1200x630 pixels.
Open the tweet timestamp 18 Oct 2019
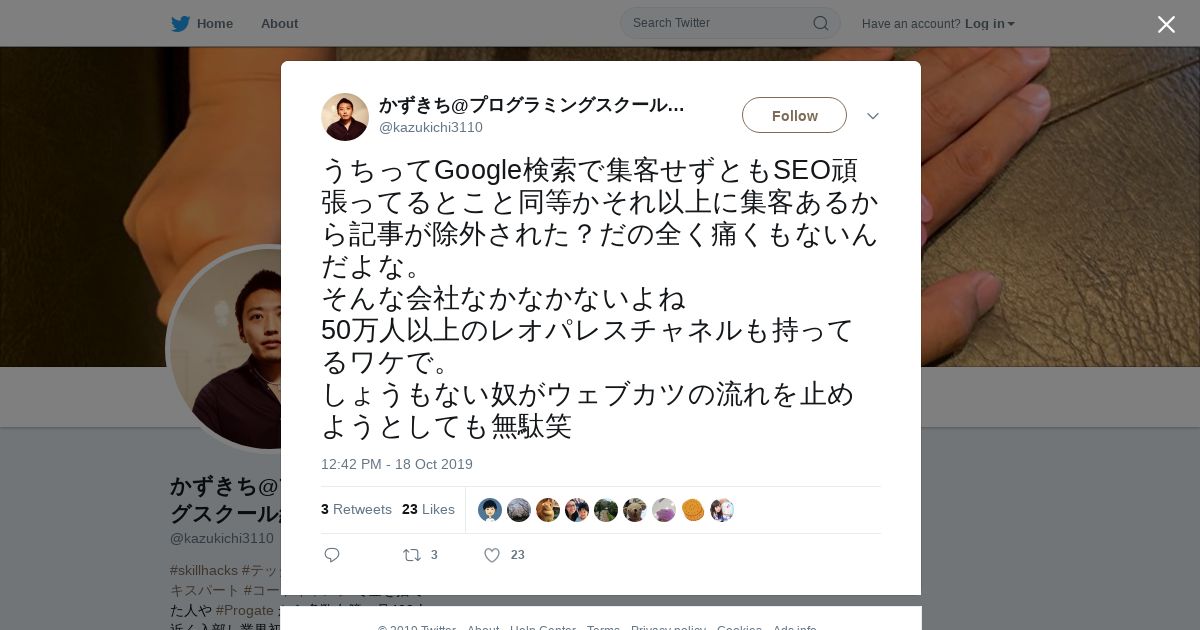click(x=397, y=464)
